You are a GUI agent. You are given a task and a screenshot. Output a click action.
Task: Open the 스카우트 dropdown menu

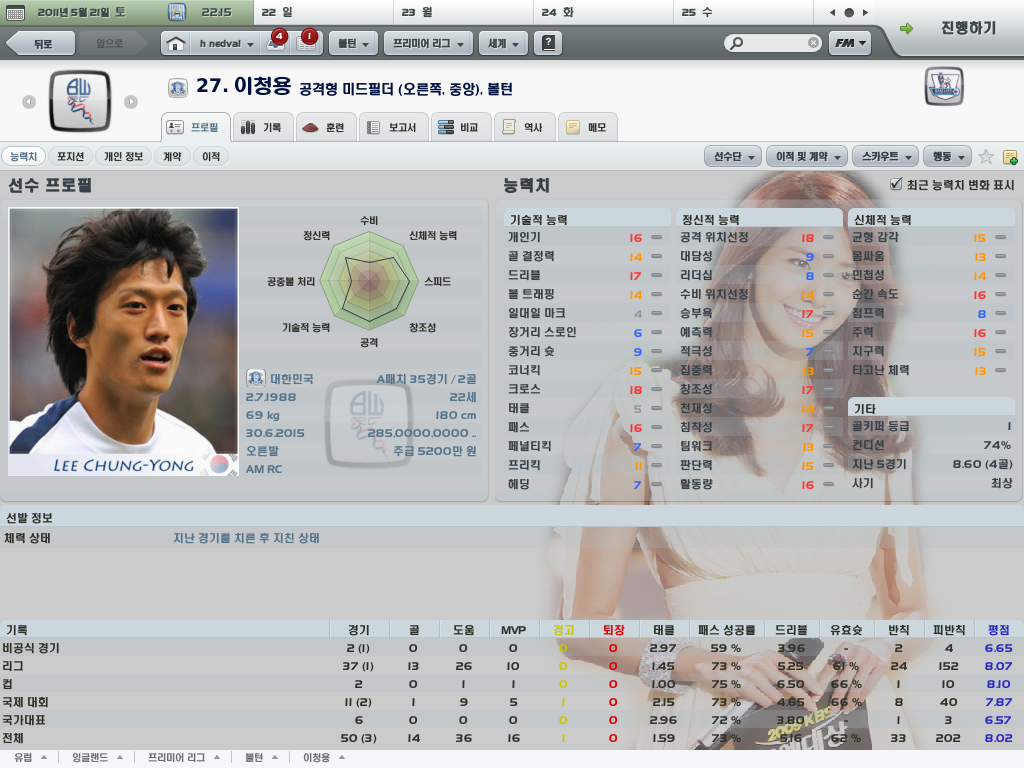(887, 157)
